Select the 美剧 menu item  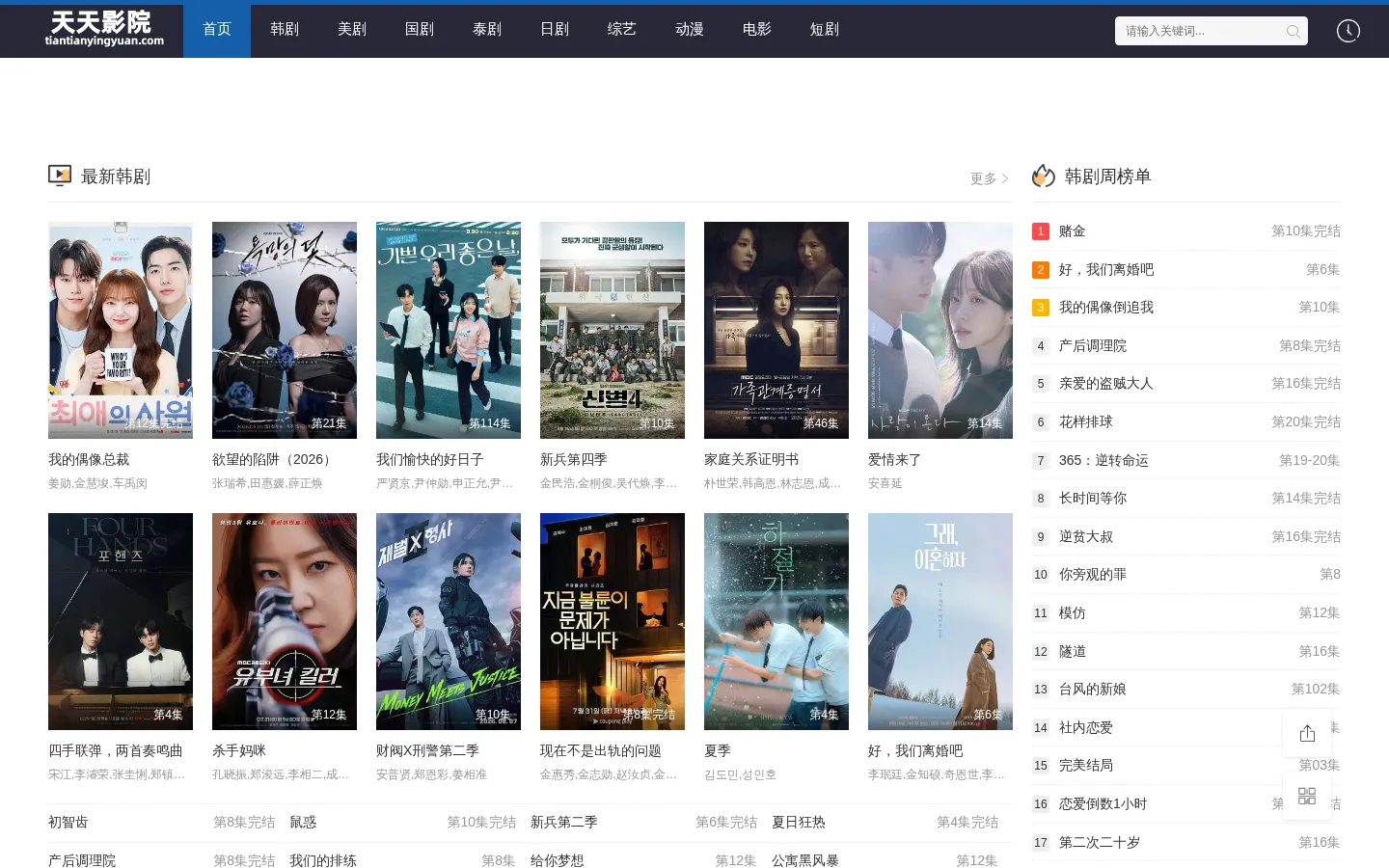point(352,30)
